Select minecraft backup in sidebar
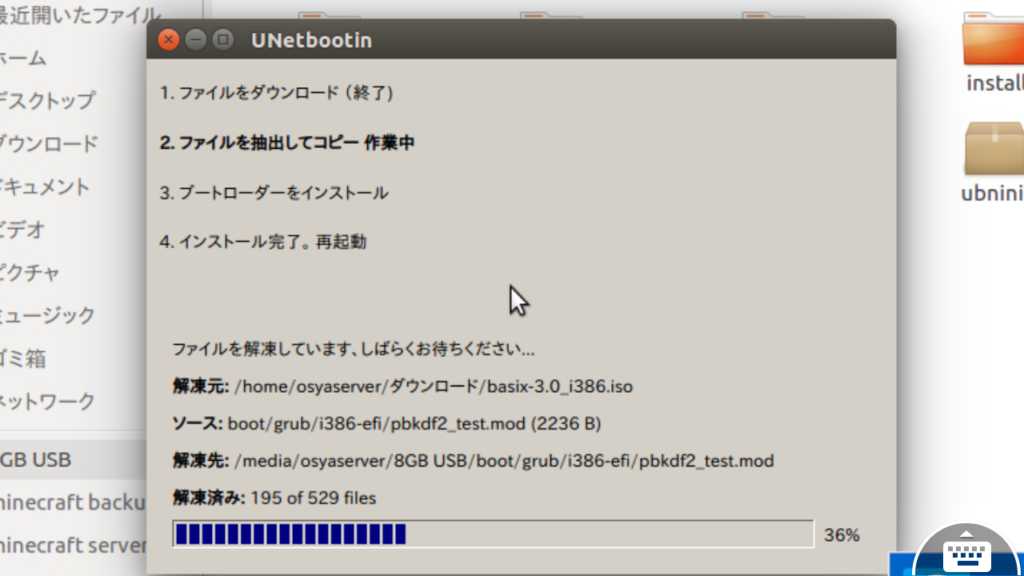Viewport: 1024px width, 576px height. (x=72, y=502)
